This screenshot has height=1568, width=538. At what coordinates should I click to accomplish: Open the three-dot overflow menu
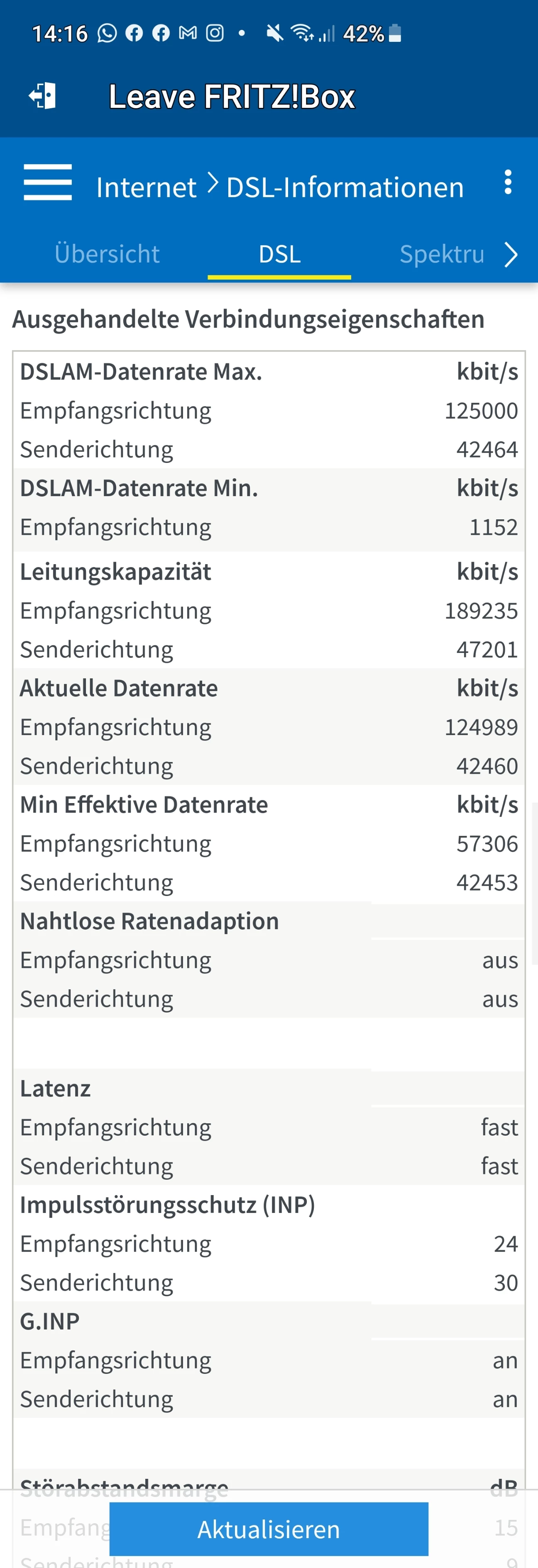tap(508, 183)
